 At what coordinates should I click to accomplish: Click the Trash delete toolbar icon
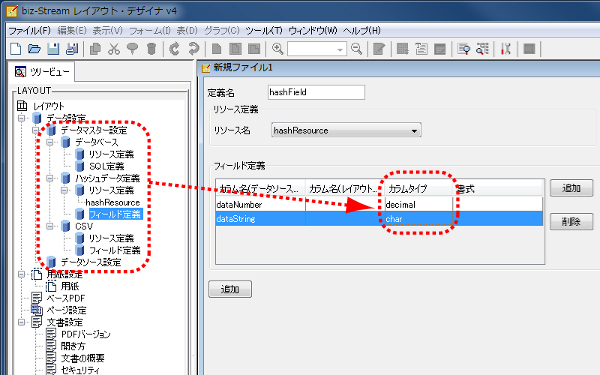152,49
